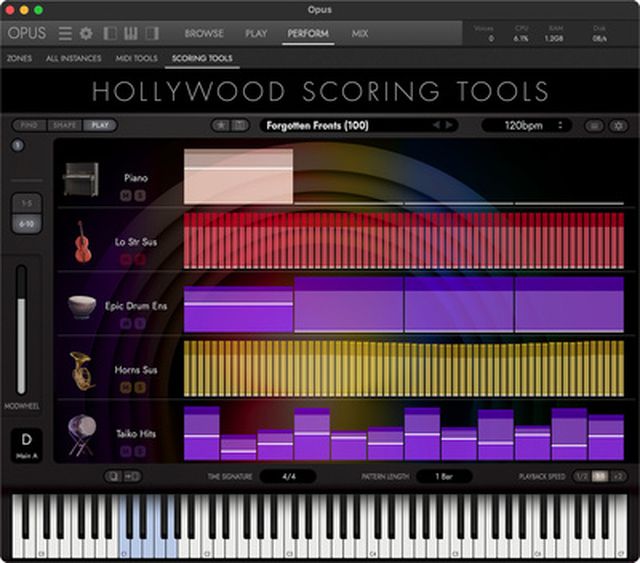Open the MIDI TOOLS sub-tab
The image size is (640, 563).
(x=136, y=58)
